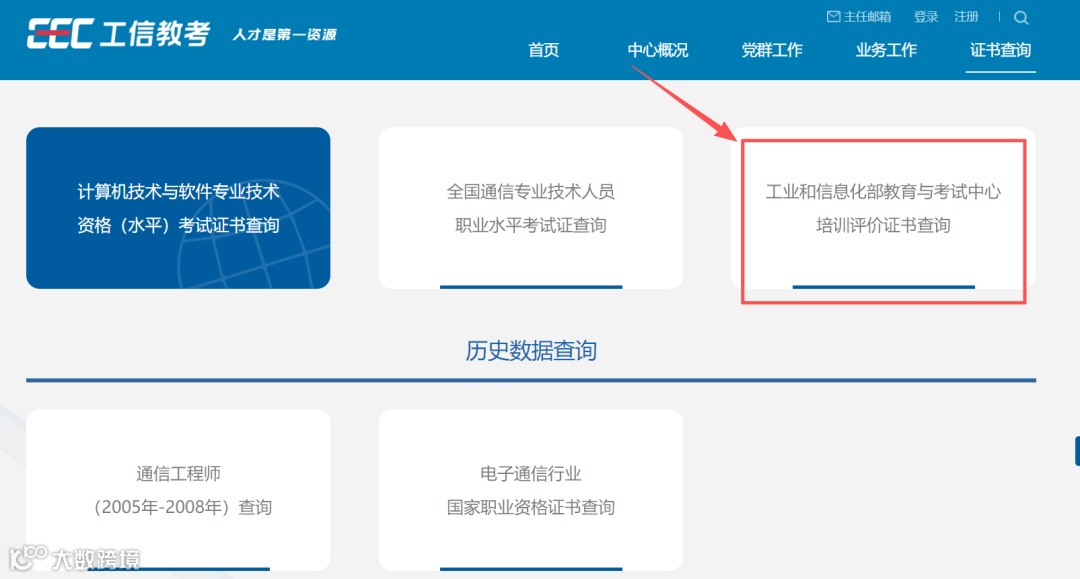
Task: Open the 业务工作 menu item
Action: [886, 50]
